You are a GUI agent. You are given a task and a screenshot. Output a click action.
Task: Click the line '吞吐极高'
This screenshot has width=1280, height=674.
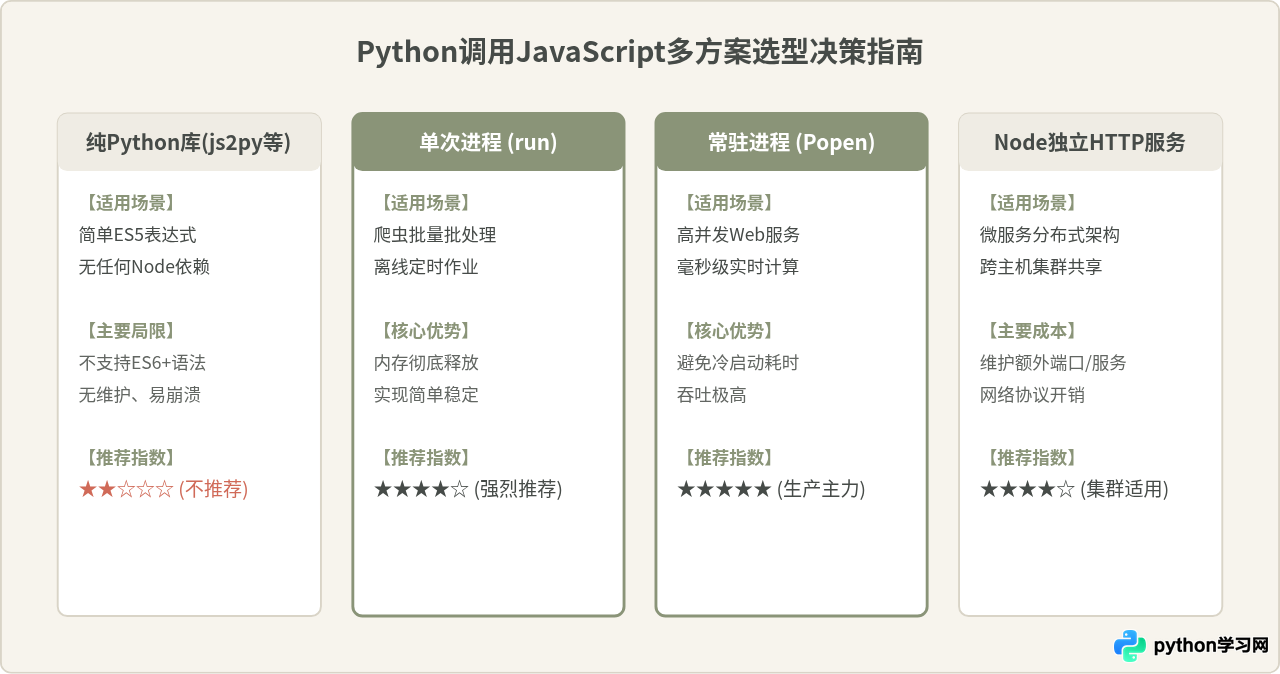(x=711, y=395)
